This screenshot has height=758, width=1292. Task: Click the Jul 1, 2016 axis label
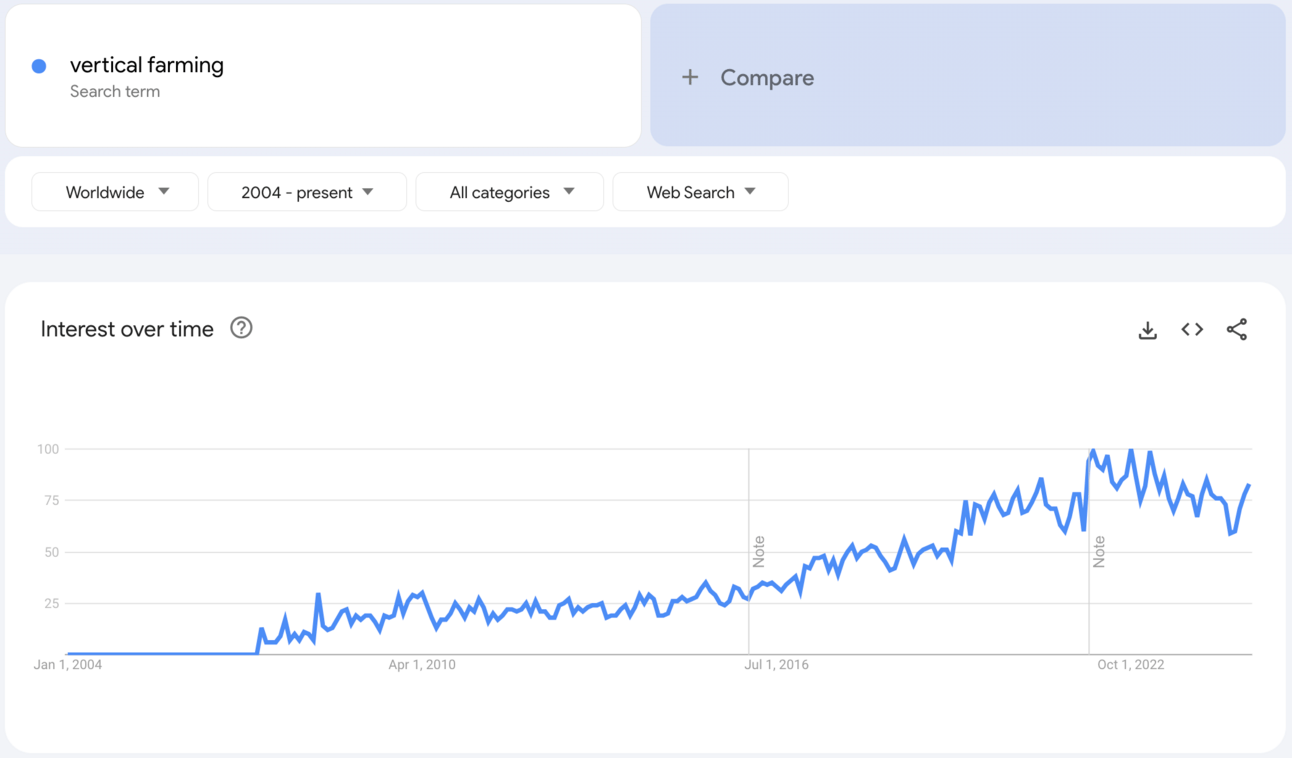(776, 664)
